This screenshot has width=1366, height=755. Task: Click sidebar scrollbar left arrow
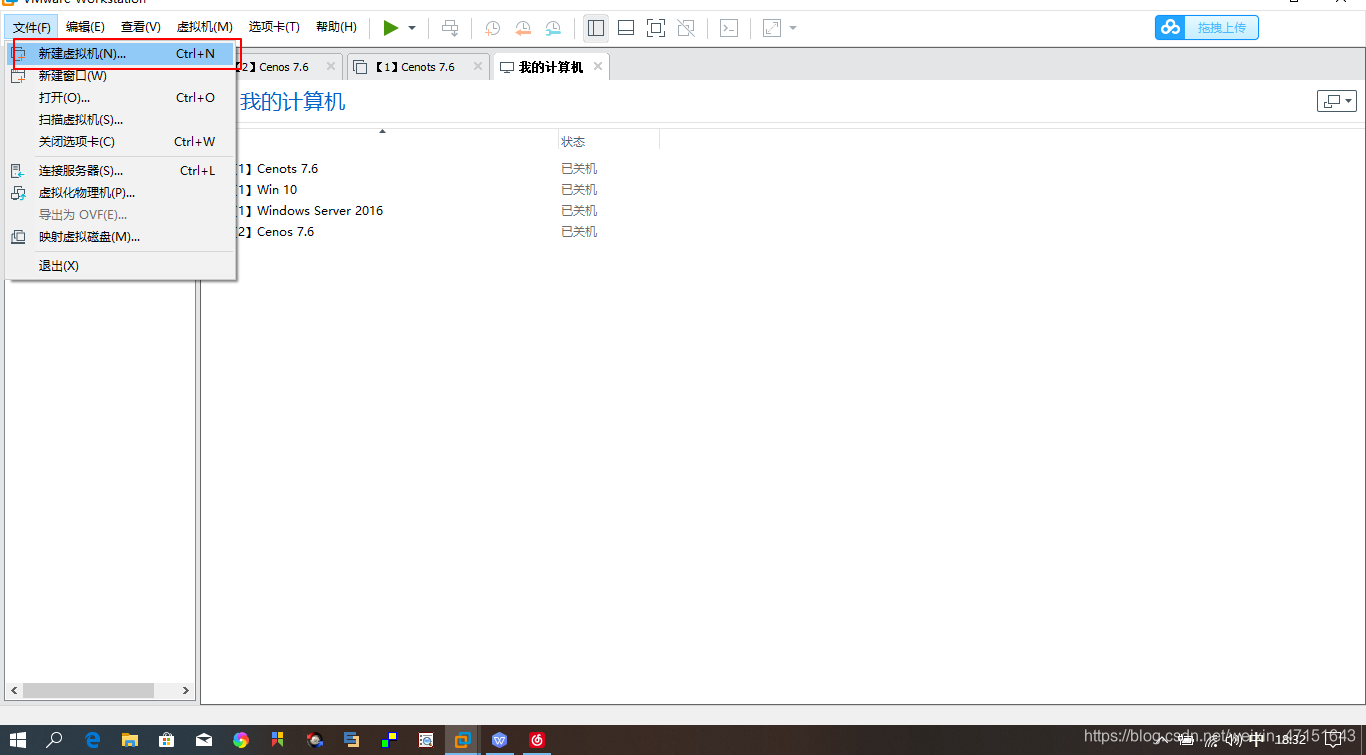[14, 690]
